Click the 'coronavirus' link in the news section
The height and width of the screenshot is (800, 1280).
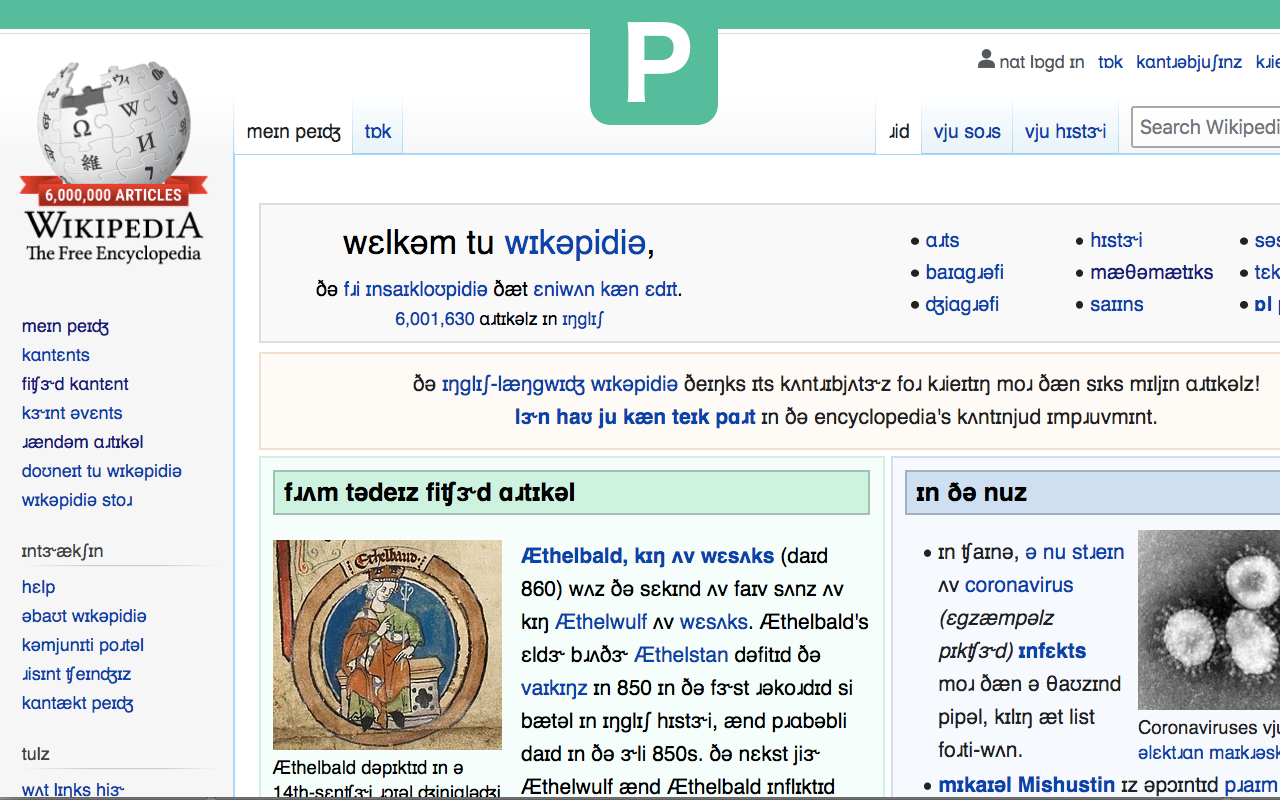pos(1018,584)
